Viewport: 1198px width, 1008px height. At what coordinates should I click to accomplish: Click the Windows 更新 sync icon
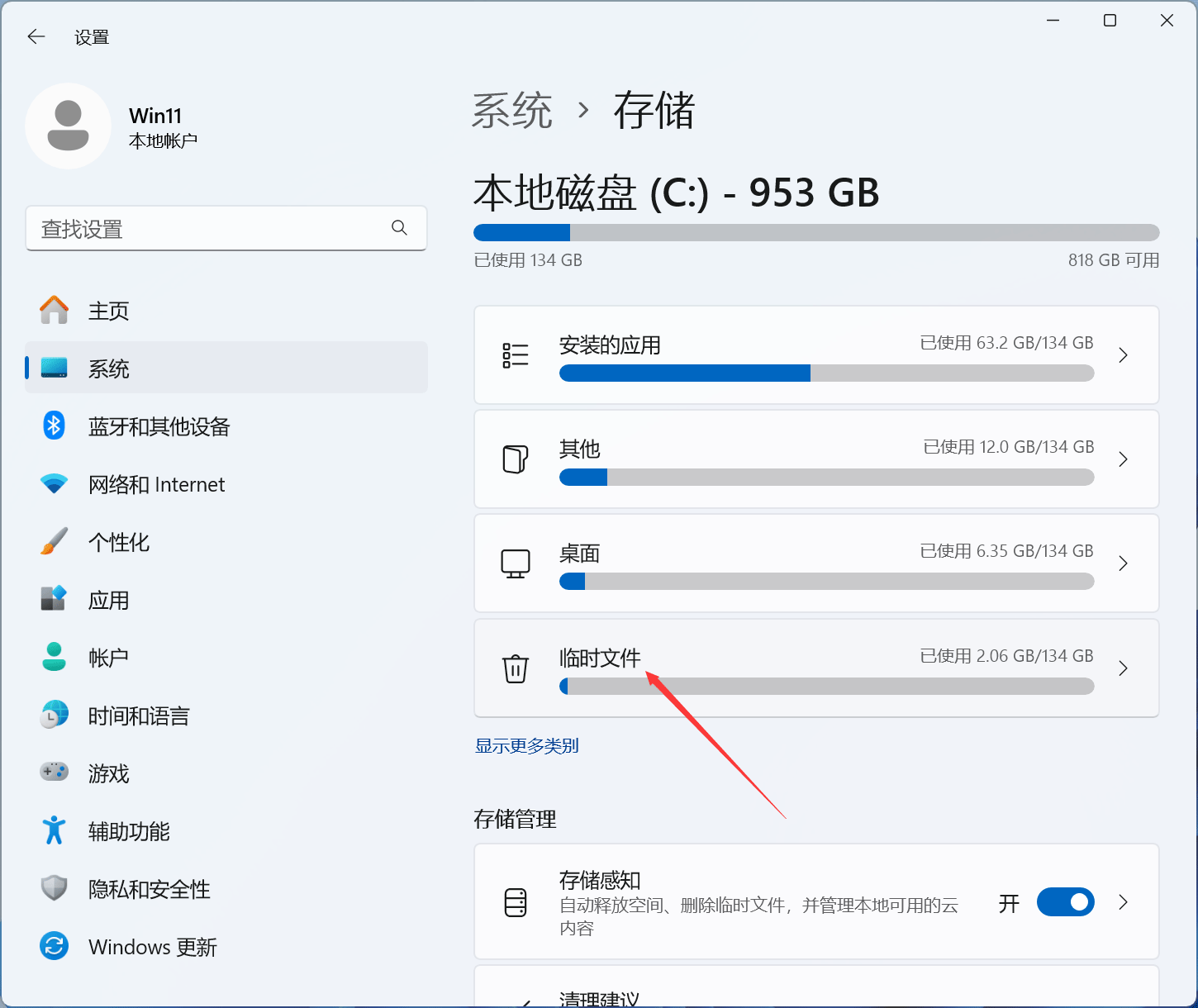55,946
